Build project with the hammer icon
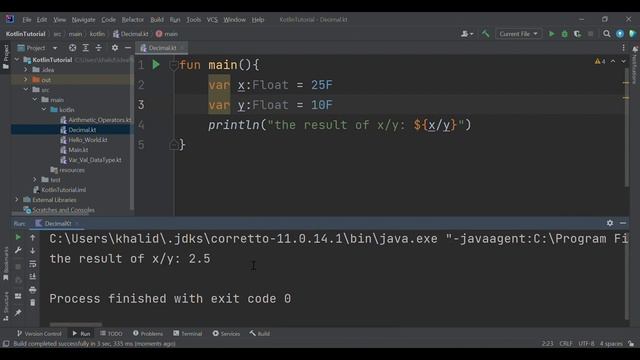640x360 pixels. [485, 34]
